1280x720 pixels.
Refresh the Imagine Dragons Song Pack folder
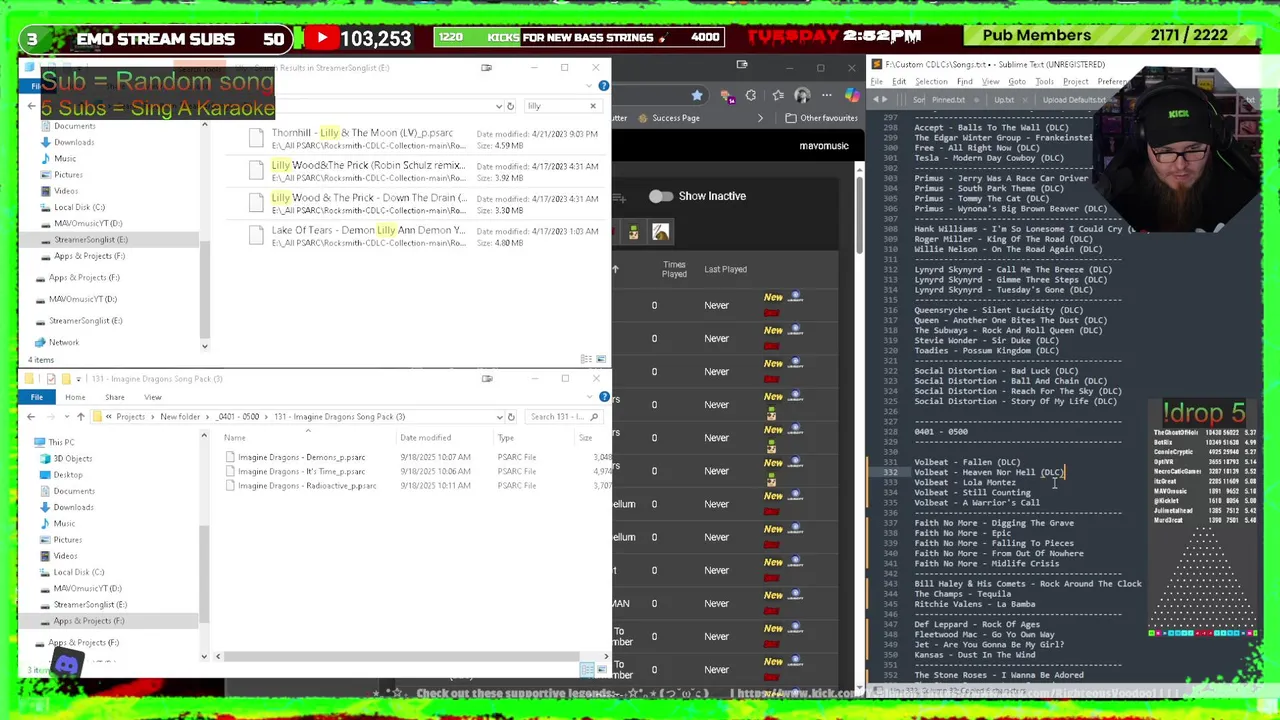[510, 417]
